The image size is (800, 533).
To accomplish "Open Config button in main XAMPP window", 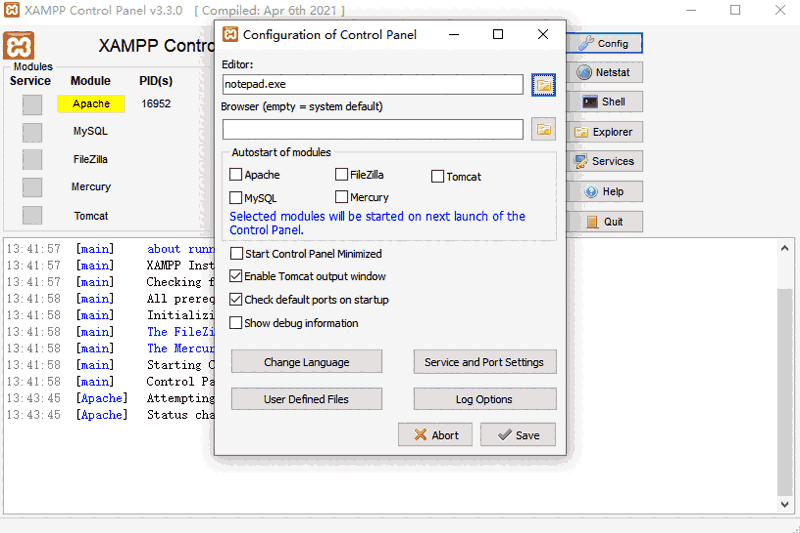I will (x=604, y=43).
